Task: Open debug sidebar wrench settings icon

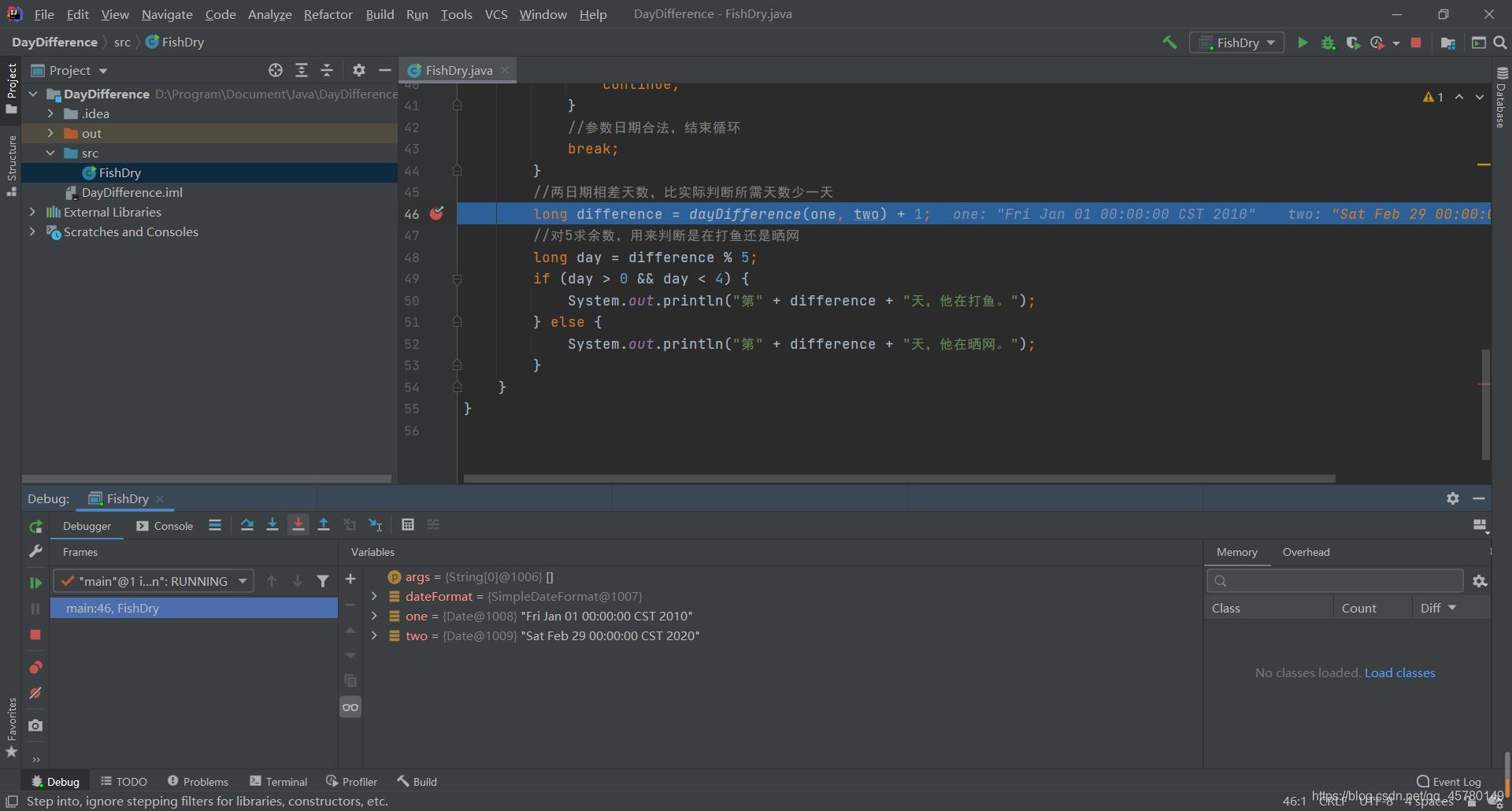Action: tap(35, 551)
